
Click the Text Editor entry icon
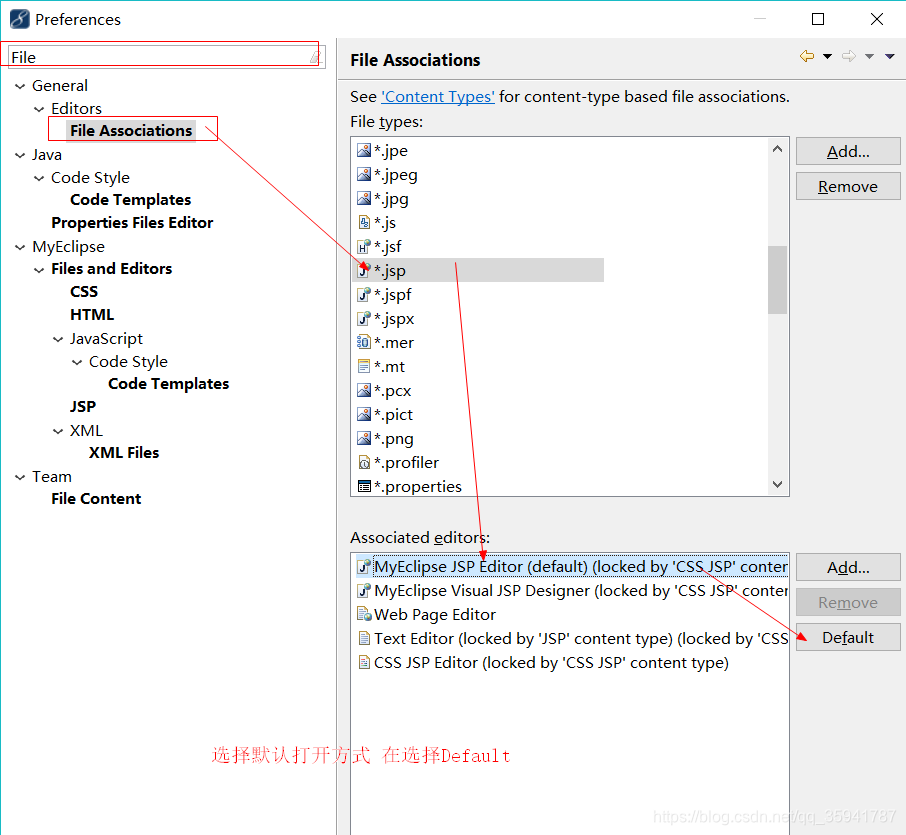(x=363, y=639)
